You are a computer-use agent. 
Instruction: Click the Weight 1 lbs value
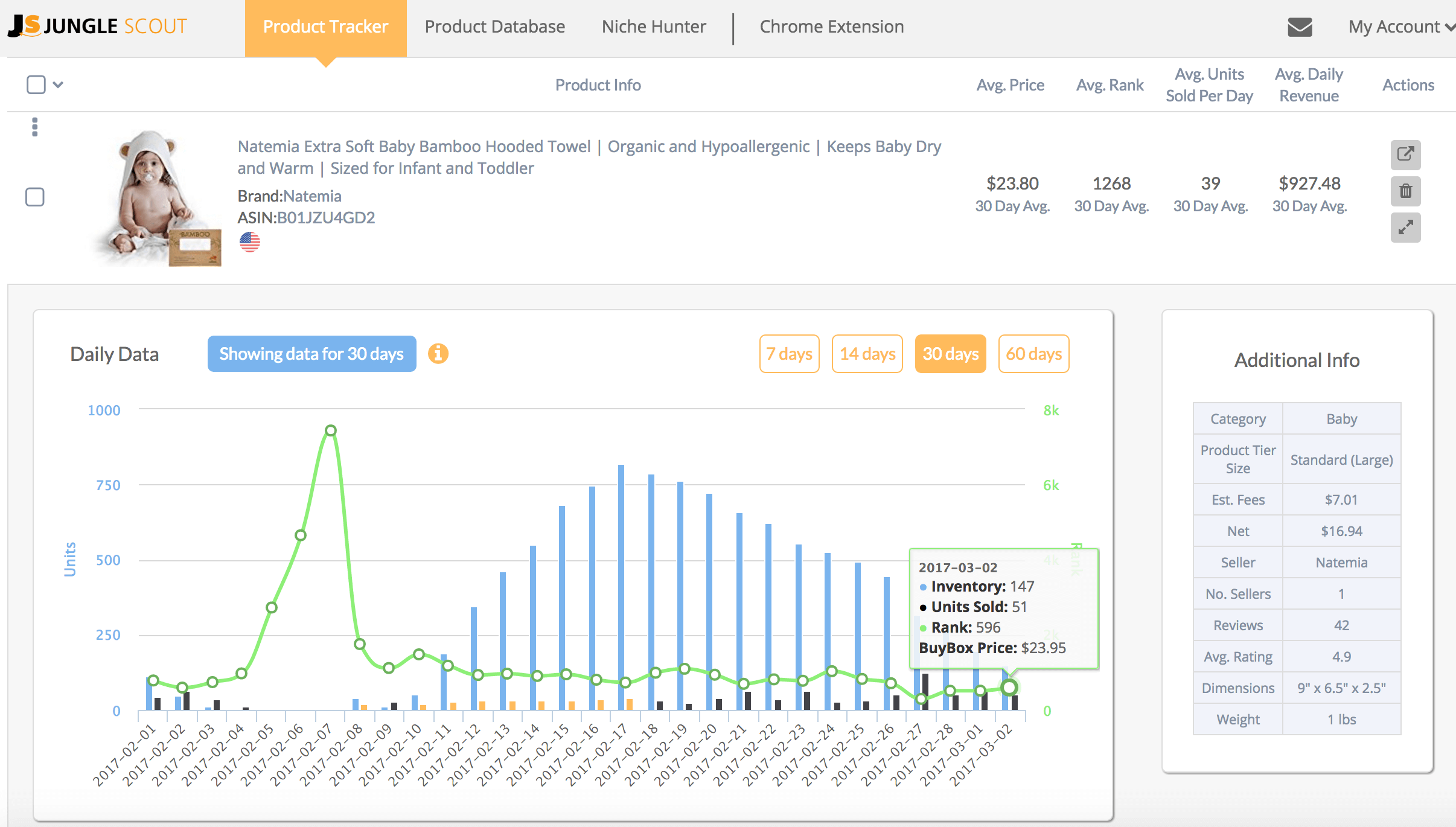pyautogui.click(x=1341, y=719)
